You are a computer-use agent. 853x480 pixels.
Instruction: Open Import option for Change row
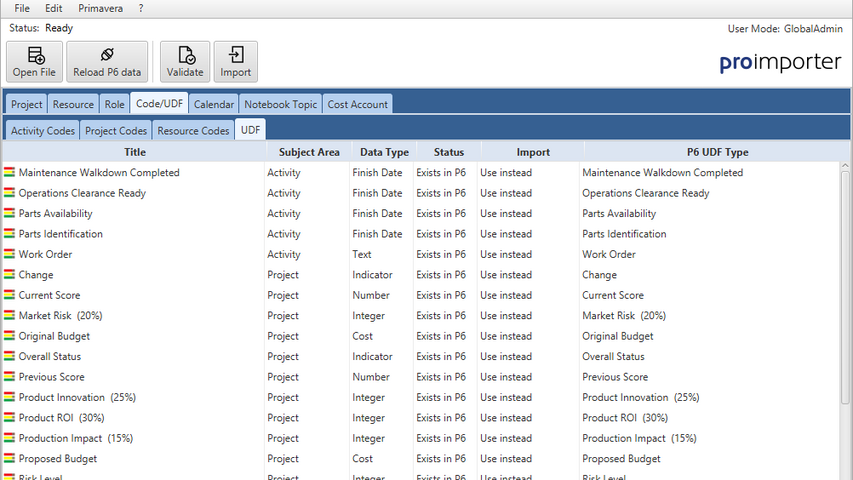[x=530, y=275]
